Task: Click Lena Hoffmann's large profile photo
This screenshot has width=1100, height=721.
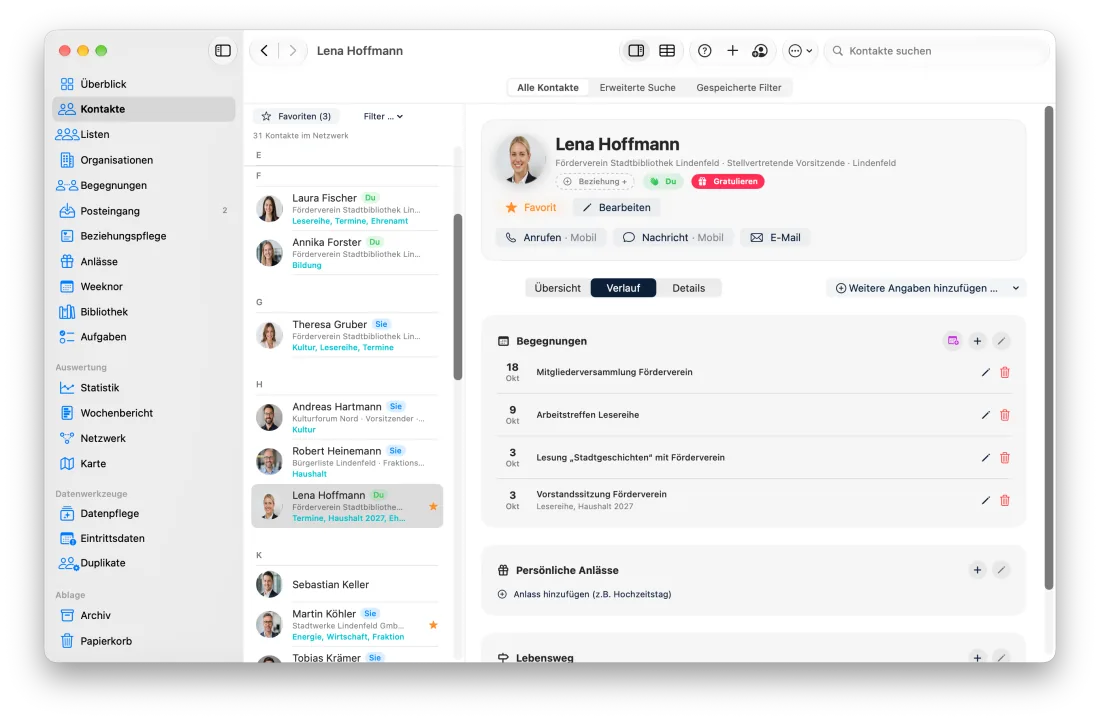Action: click(x=520, y=160)
